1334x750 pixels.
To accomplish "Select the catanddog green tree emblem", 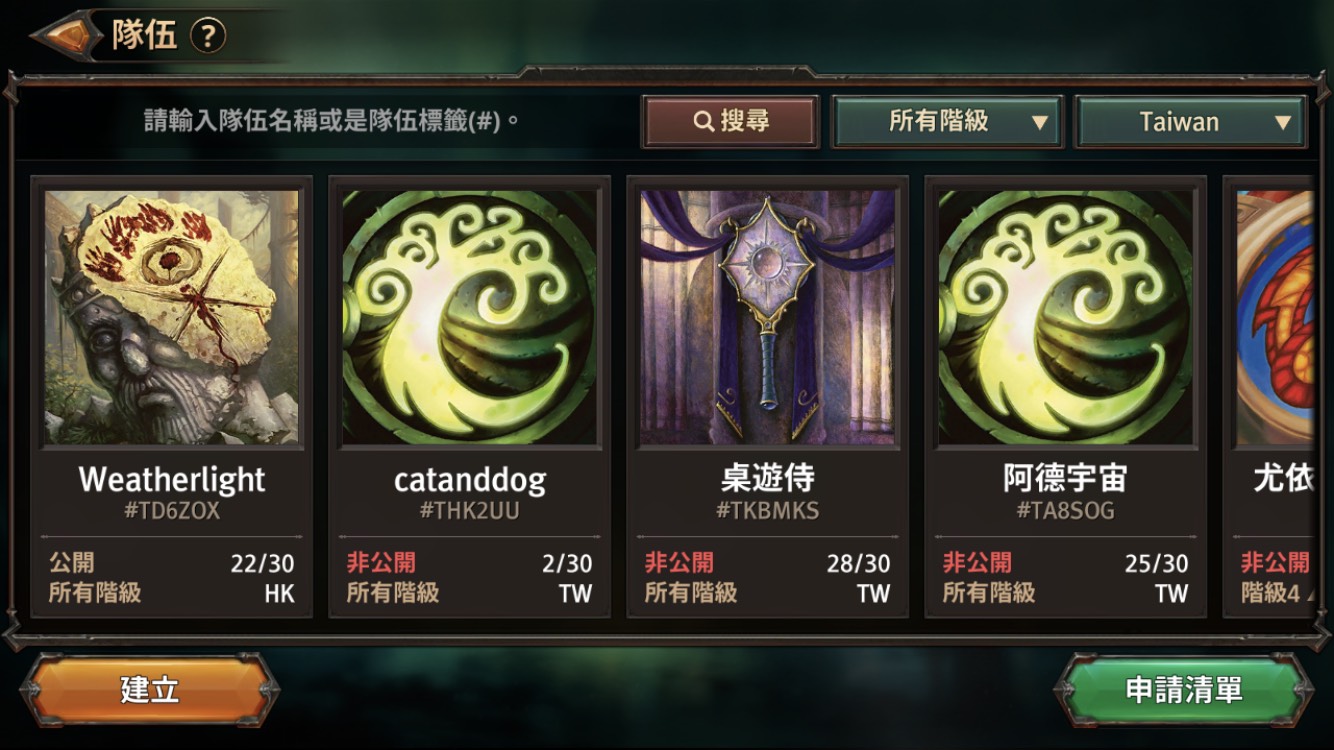I will coord(469,318).
